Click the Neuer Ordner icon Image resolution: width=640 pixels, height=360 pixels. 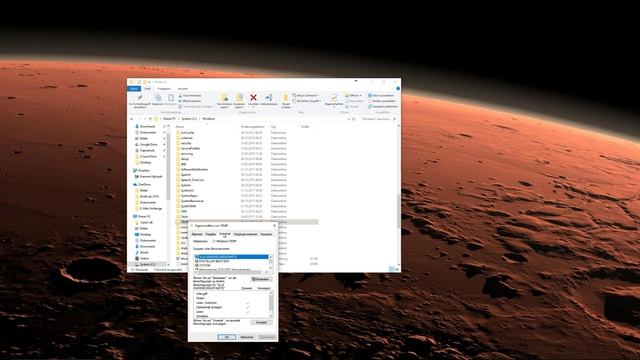[286, 98]
